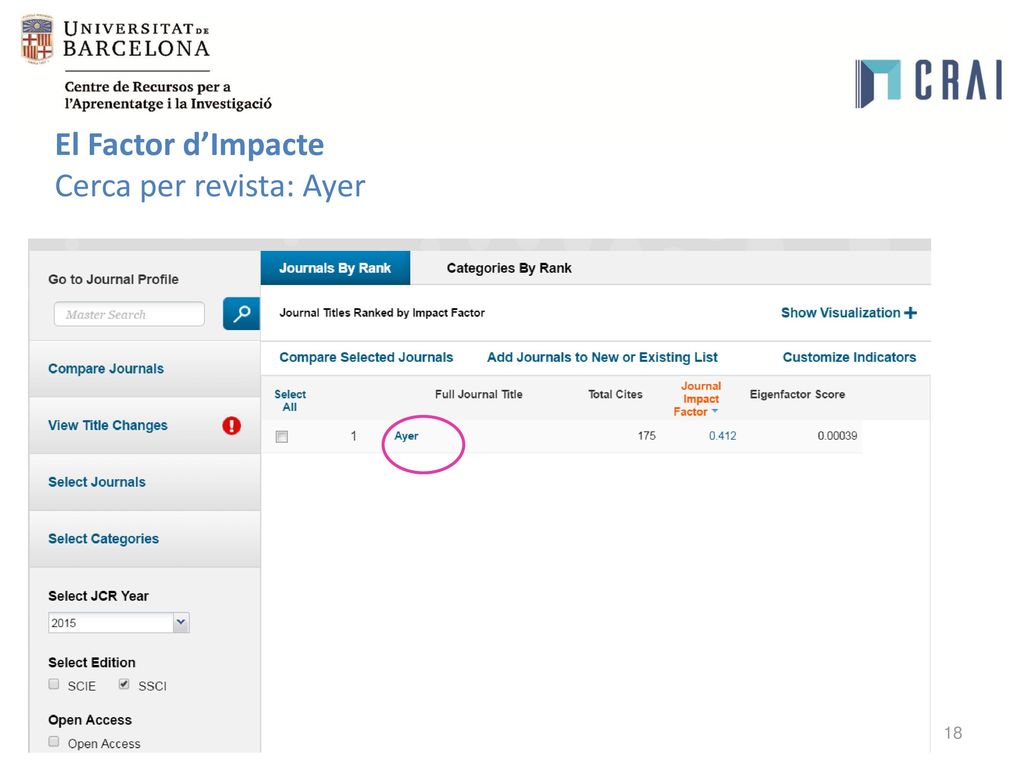Open Customize Indicators
The height and width of the screenshot is (768, 1024).
coord(849,357)
